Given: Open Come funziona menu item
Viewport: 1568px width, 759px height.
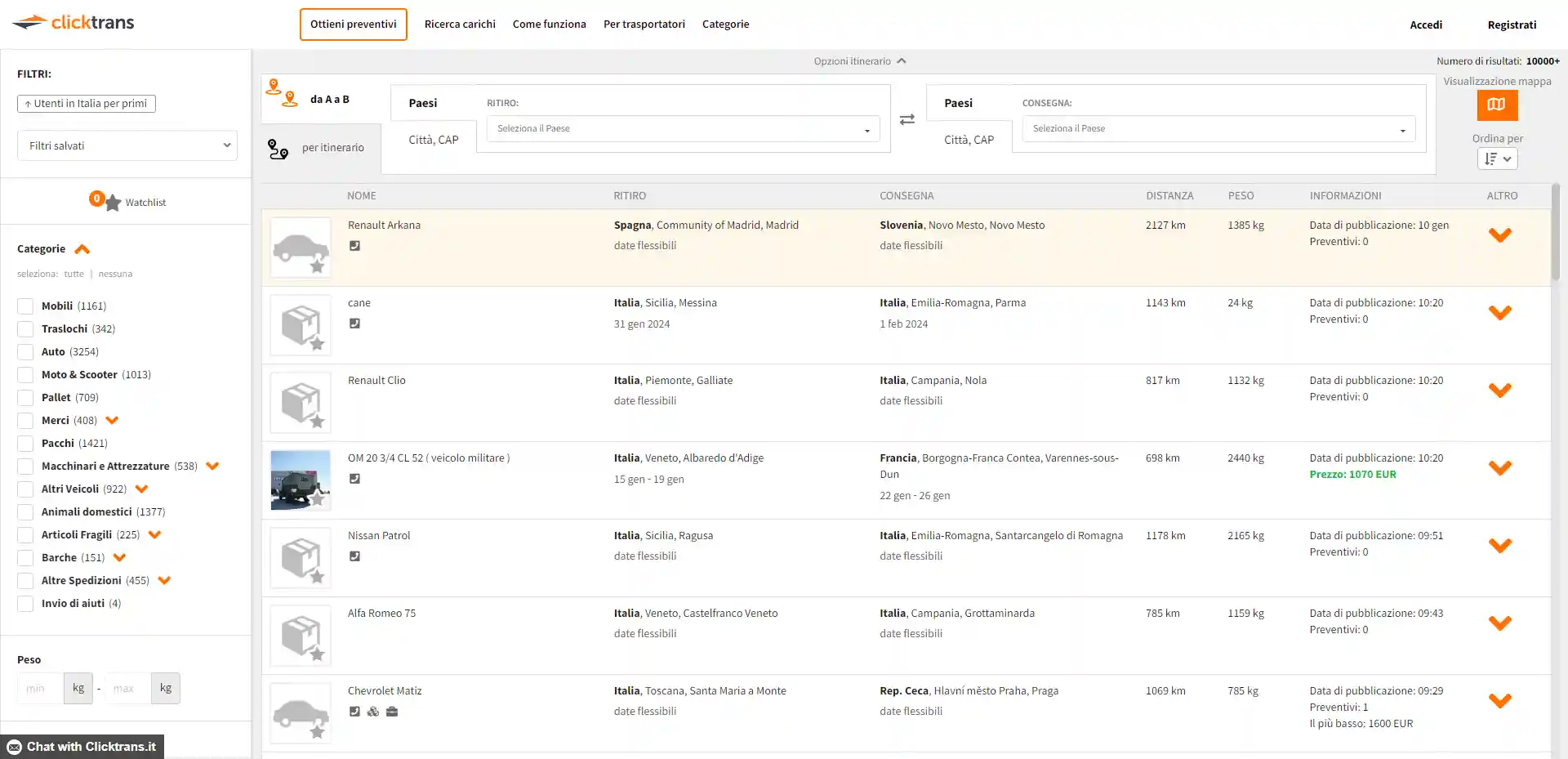Looking at the screenshot, I should pyautogui.click(x=549, y=25).
